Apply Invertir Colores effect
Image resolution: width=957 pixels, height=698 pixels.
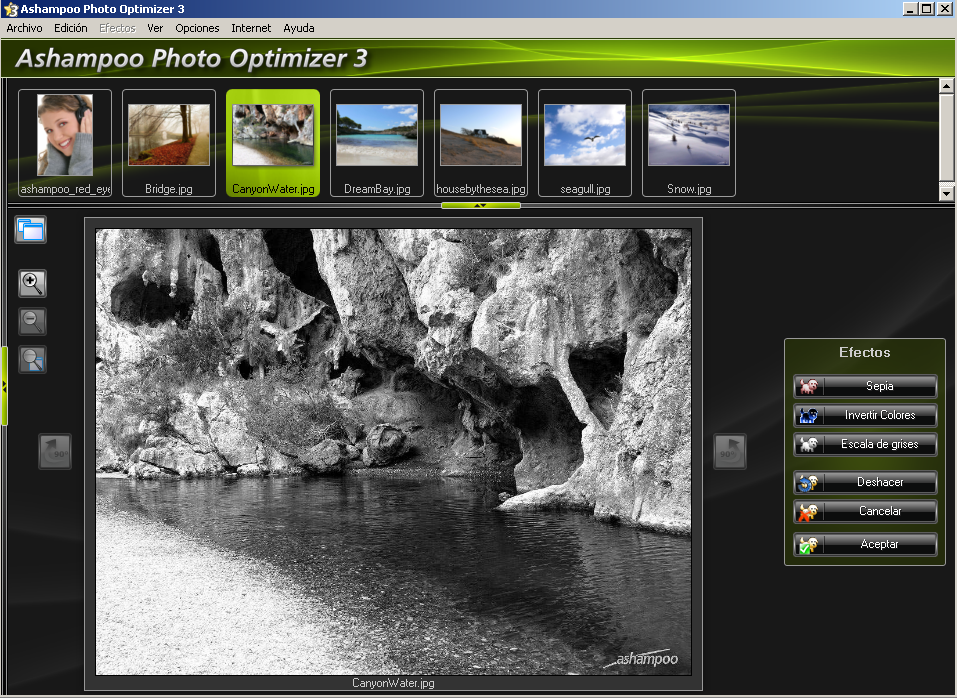(865, 416)
